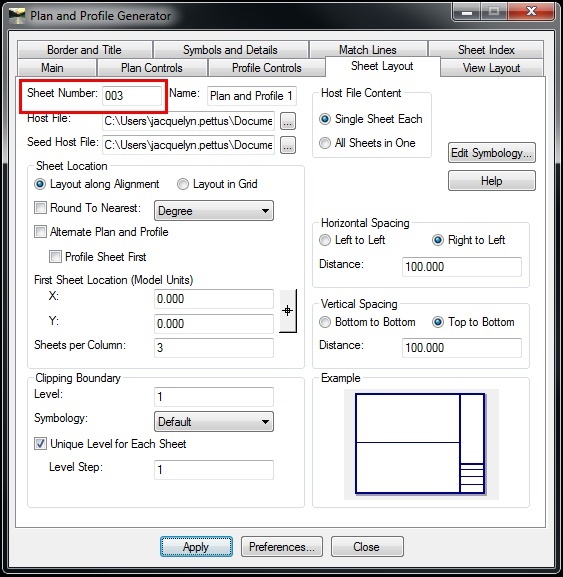
Task: Click the sheet layout Example preview
Action: 421,444
